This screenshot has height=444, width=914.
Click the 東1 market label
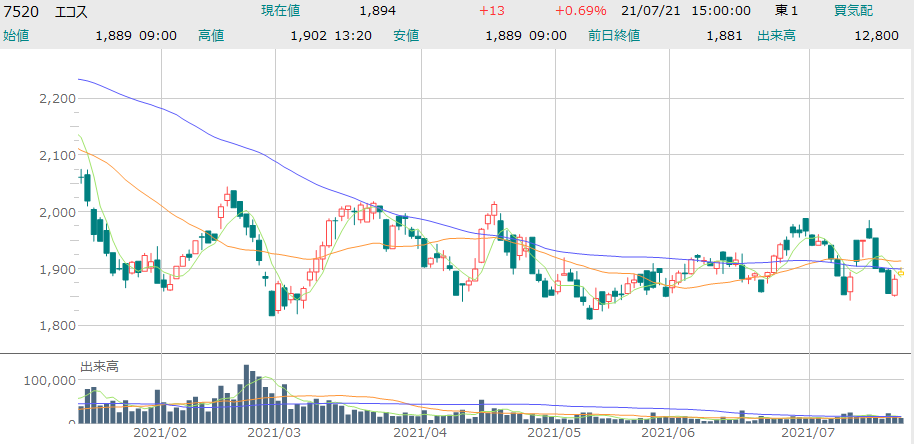[x=786, y=11]
